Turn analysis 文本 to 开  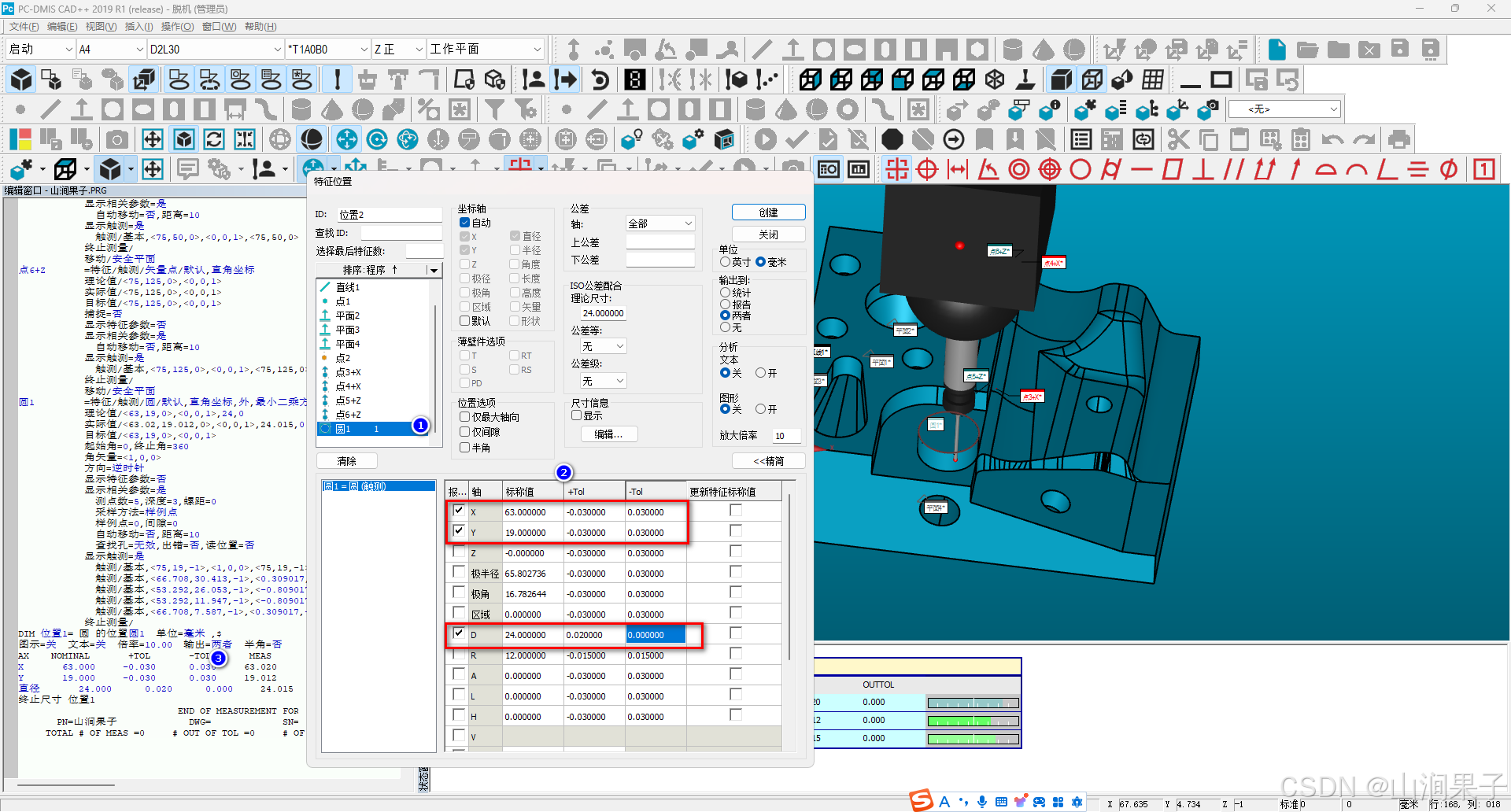(760, 373)
